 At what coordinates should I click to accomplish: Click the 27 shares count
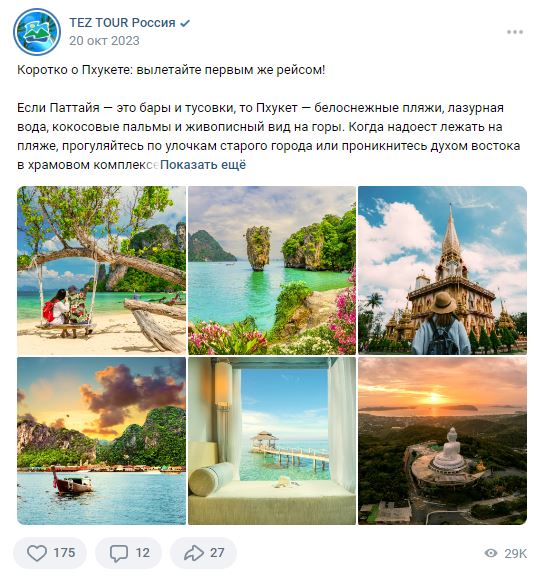coord(217,553)
